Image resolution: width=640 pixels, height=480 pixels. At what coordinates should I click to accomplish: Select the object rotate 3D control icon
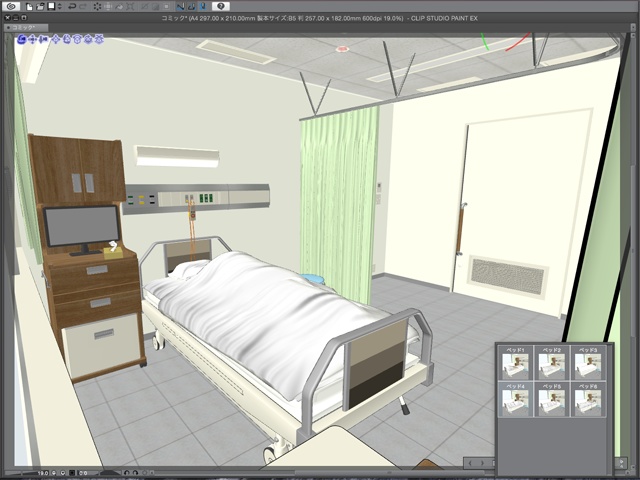pyautogui.click(x=67, y=39)
